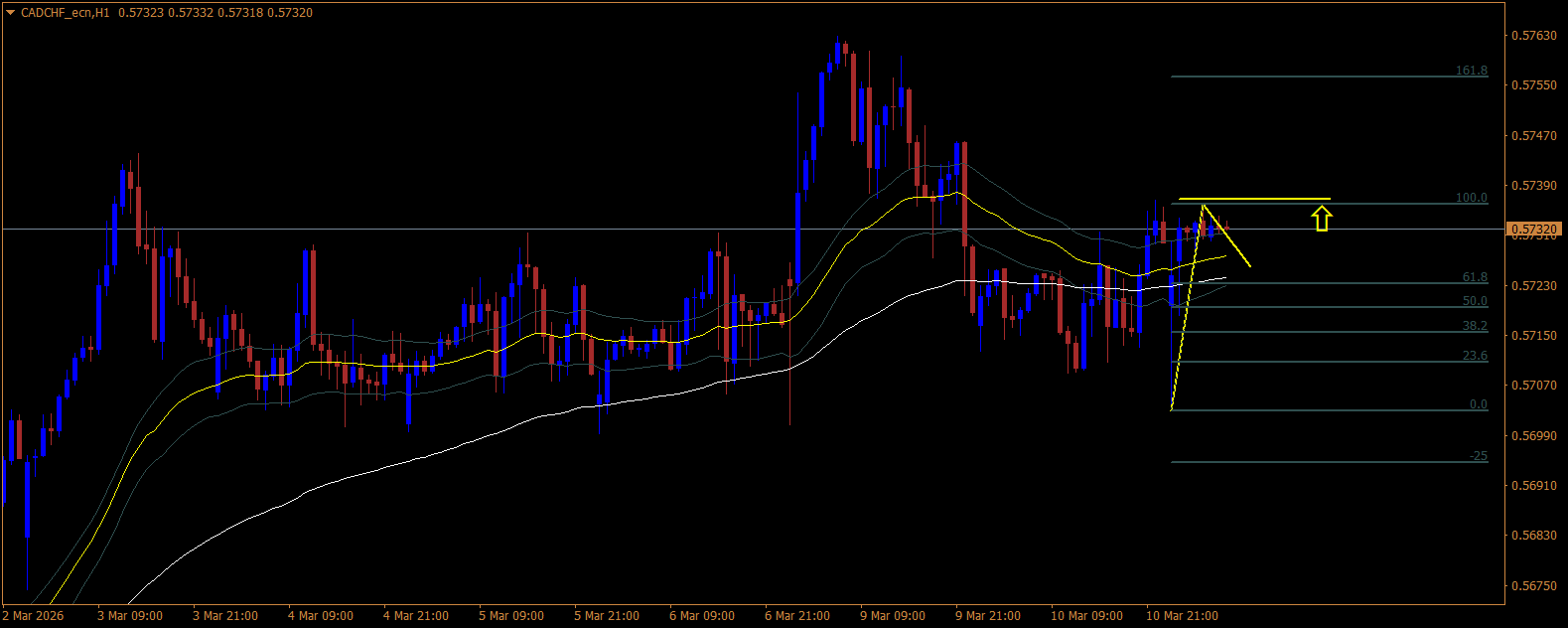Open the chart menu triangle beside CADCHF_ecn
1568x628 pixels.
pyautogui.click(x=11, y=13)
